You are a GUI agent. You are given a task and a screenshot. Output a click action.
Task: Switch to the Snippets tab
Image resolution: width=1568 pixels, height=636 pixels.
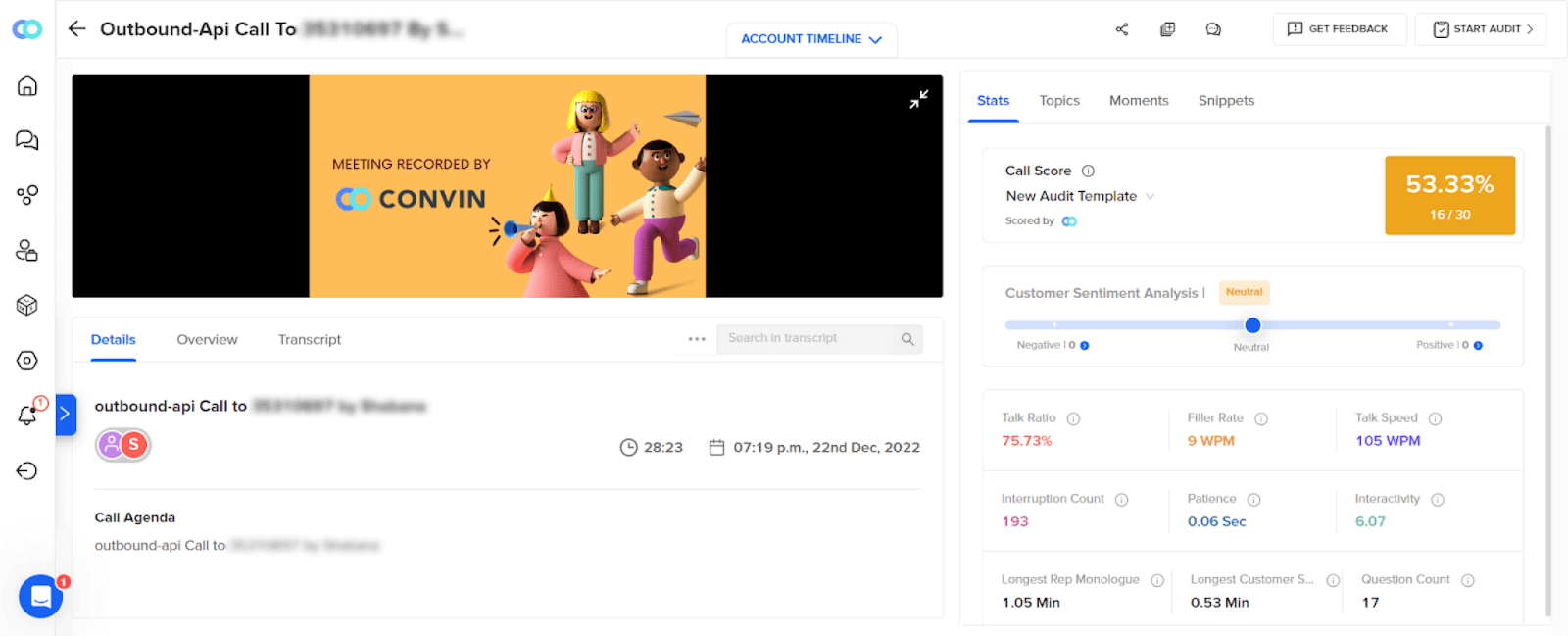pos(1226,100)
